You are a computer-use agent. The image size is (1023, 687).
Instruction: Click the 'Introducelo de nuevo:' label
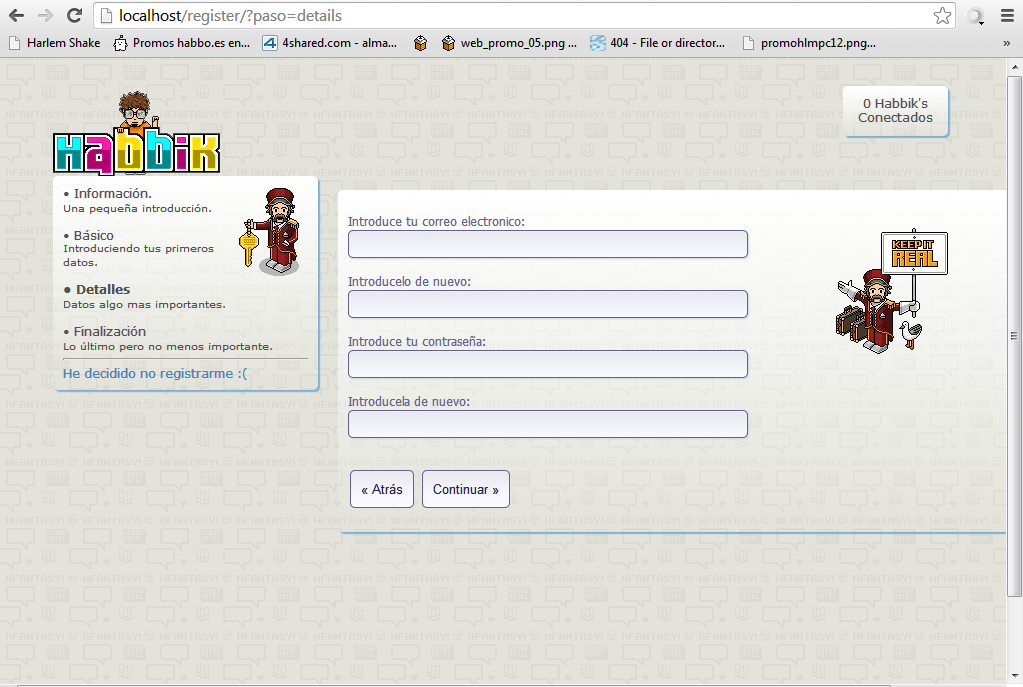click(409, 282)
